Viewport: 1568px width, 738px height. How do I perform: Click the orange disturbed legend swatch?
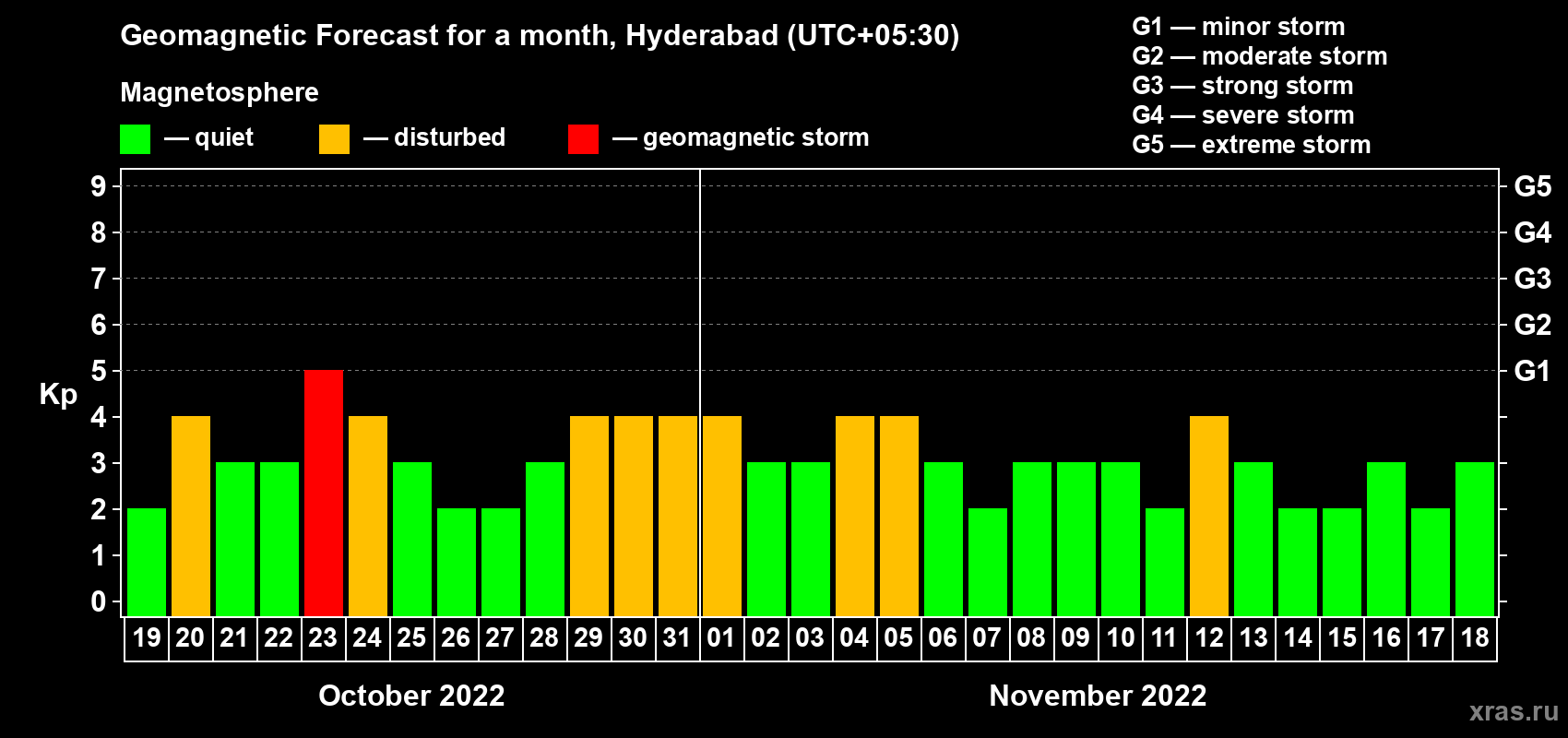tap(334, 139)
